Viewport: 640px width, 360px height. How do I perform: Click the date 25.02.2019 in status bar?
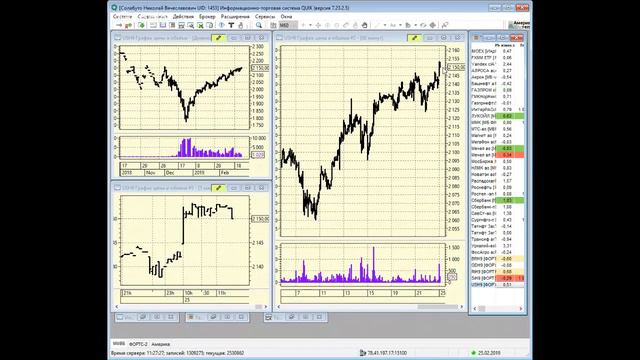(x=489, y=353)
